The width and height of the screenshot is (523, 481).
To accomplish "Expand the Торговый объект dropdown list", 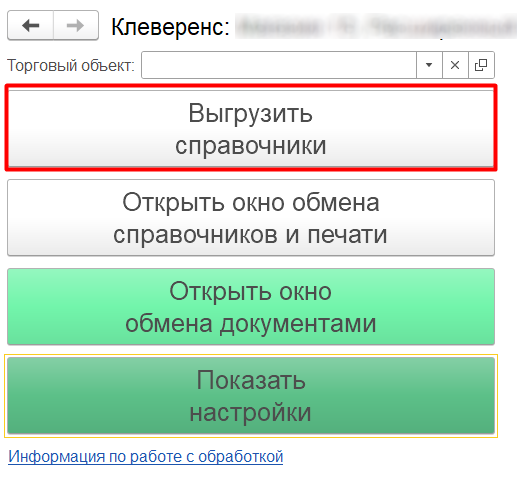I will 429,65.
